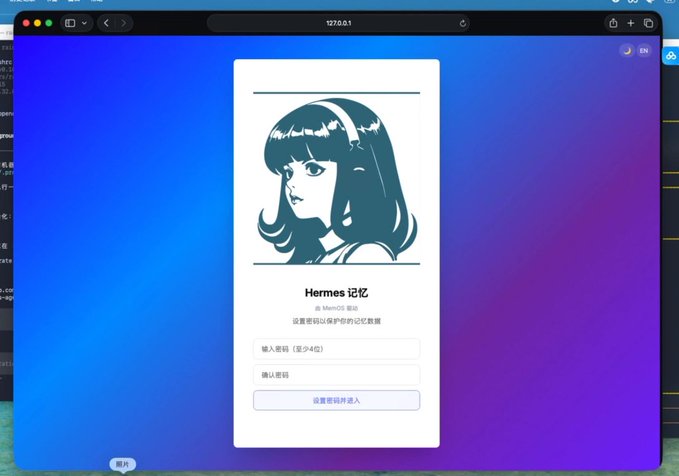679x476 pixels.
Task: Close the Safari window with red button
Action: (x=26, y=23)
